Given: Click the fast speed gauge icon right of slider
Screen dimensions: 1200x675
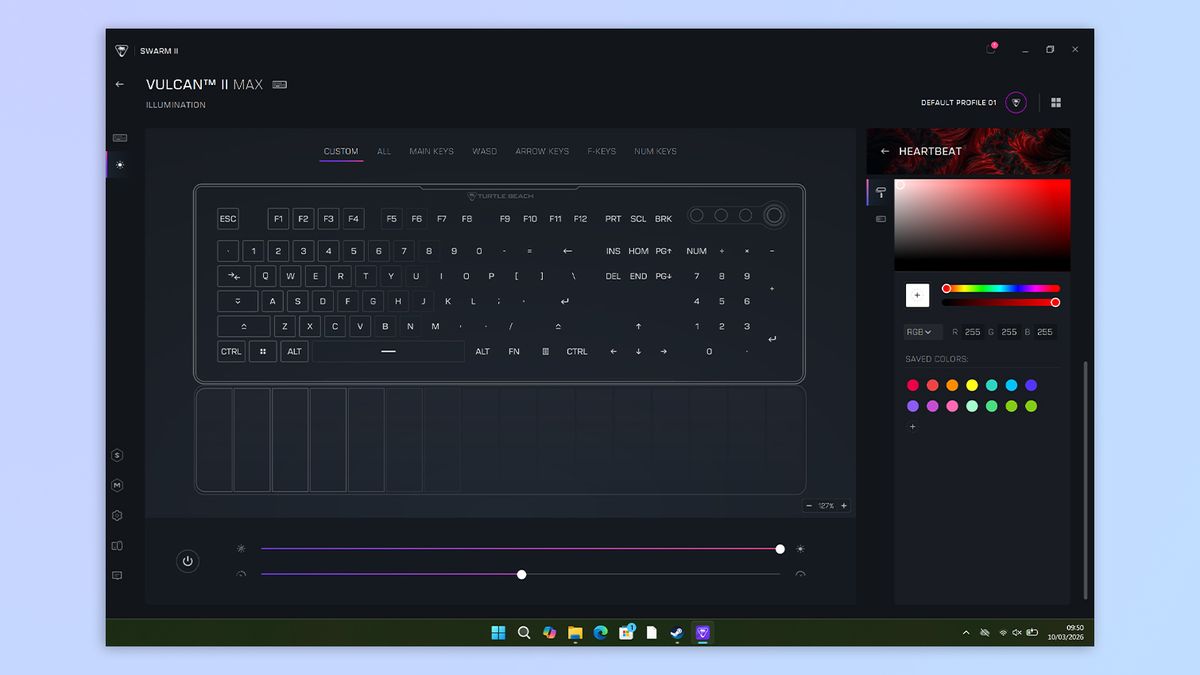Looking at the screenshot, I should tap(800, 575).
